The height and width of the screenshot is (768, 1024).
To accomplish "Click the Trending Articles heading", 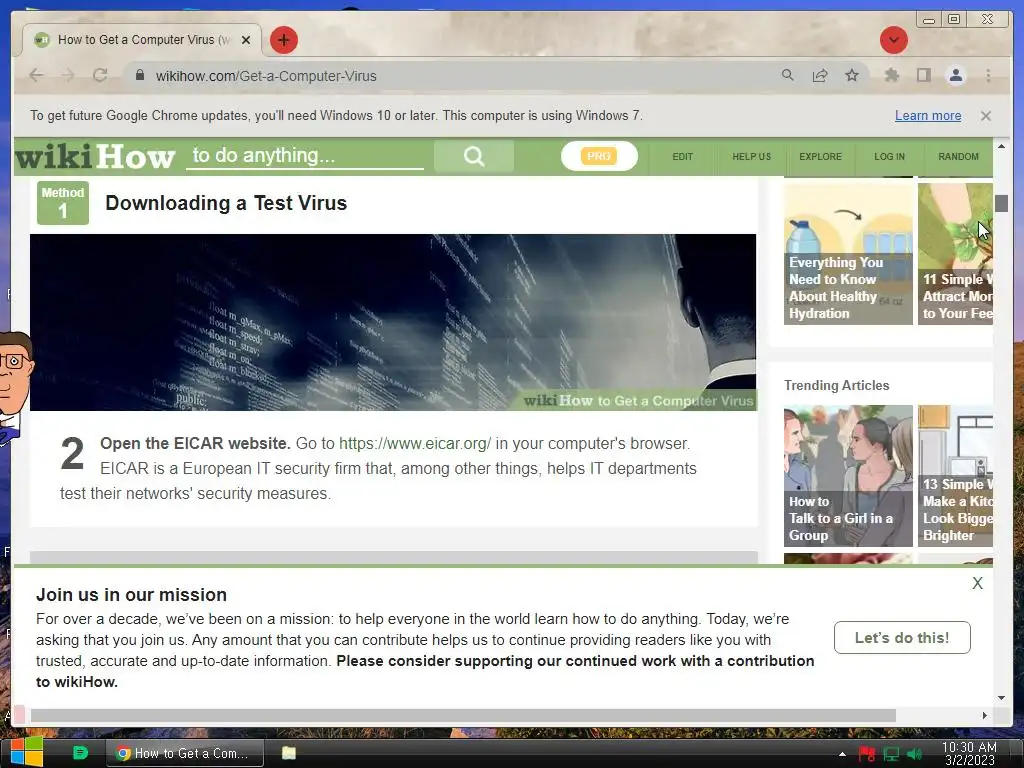I will (837, 385).
